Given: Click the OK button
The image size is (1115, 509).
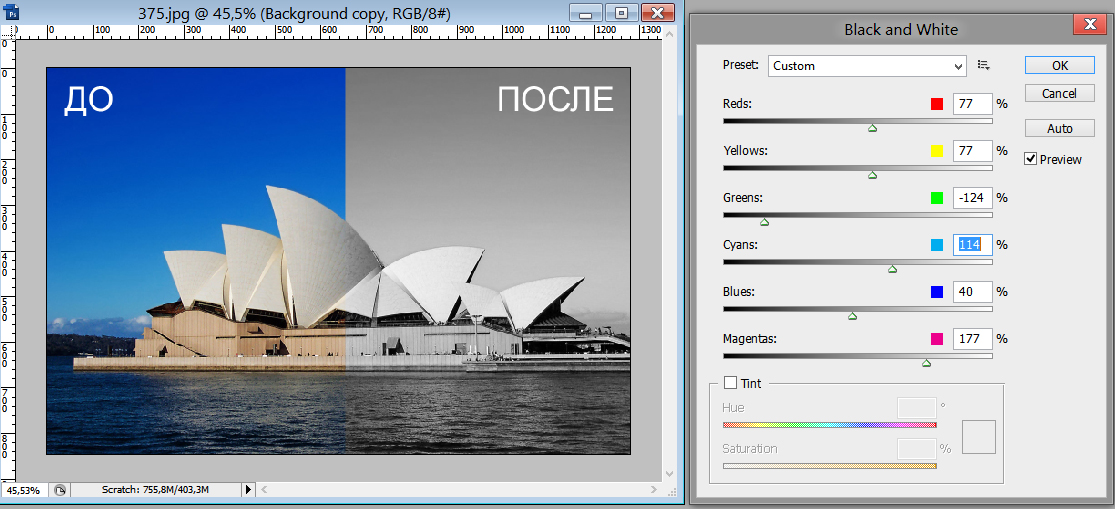Looking at the screenshot, I should [1060, 65].
